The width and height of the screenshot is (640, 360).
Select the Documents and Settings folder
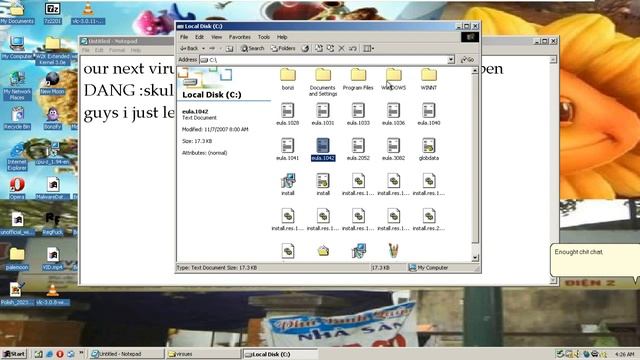point(323,82)
